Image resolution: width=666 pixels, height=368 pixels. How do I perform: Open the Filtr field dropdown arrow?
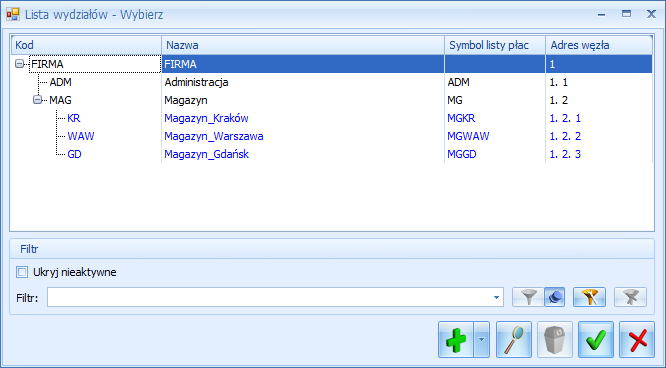coord(496,297)
